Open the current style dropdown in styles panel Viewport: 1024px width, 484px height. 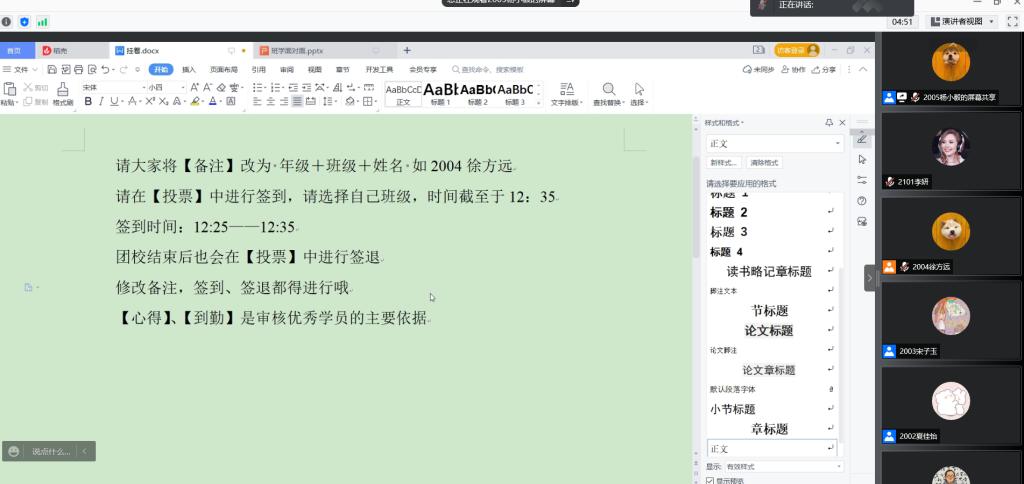(838, 144)
